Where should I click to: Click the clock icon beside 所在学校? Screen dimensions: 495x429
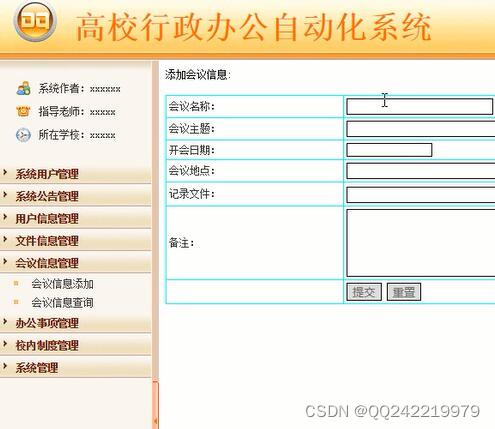tap(23, 135)
